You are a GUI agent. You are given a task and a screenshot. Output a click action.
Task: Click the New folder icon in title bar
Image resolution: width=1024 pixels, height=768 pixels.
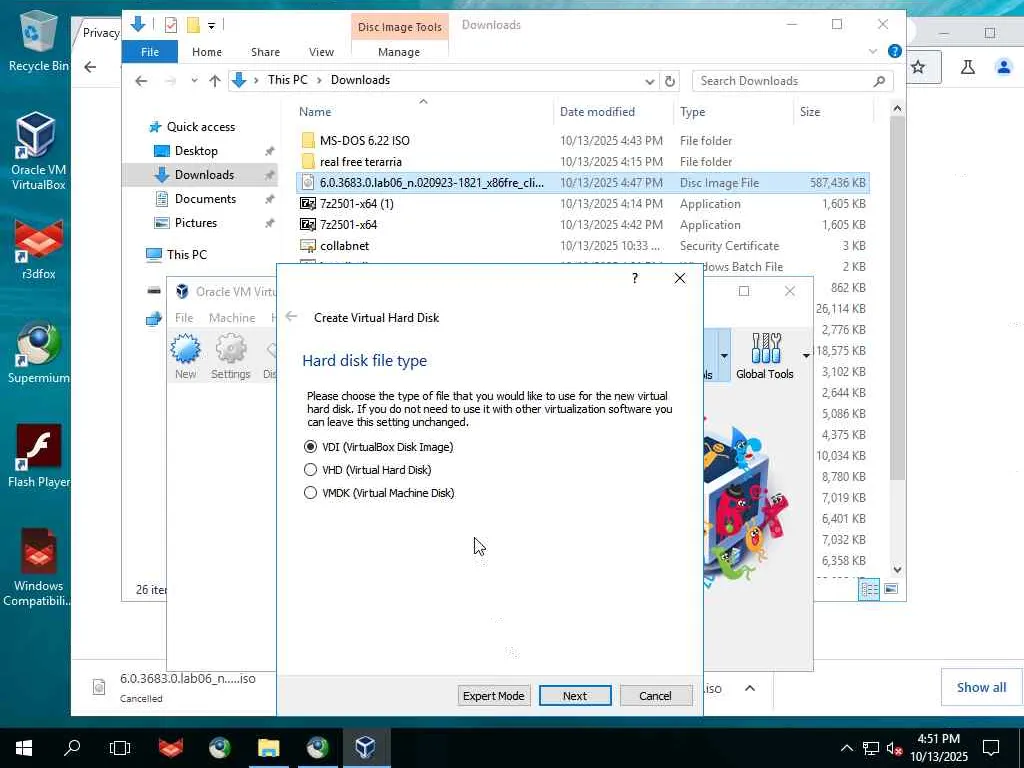[x=193, y=25]
